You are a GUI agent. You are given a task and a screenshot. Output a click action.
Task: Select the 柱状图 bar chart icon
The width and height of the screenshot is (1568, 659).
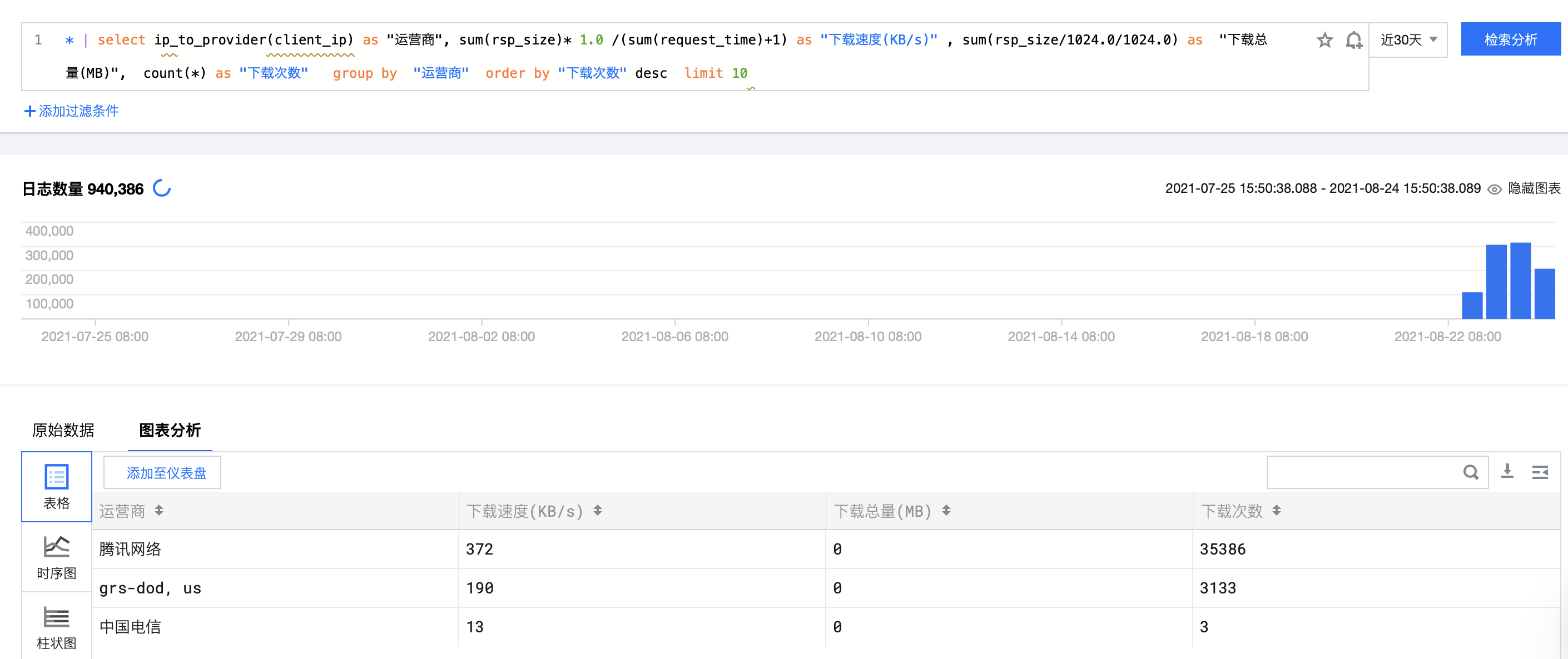(x=57, y=627)
